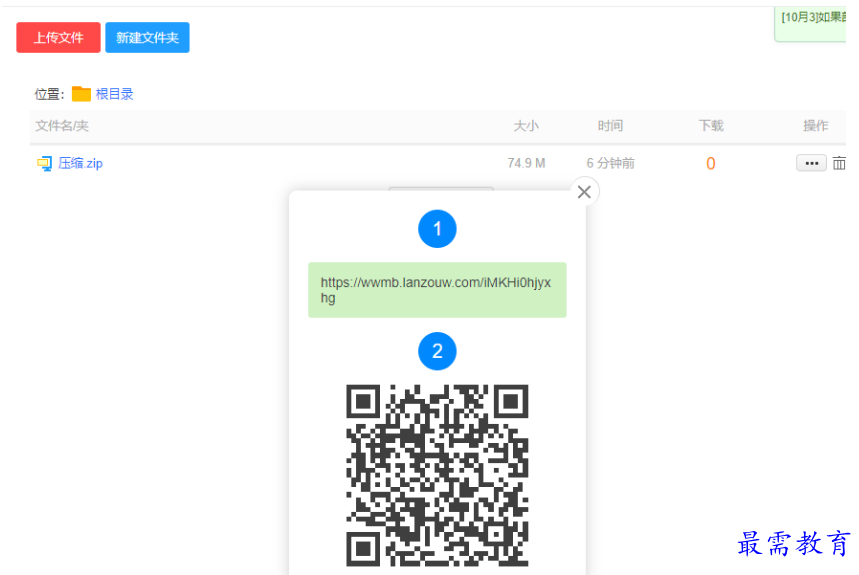Select the lanzouw share link text box
Viewport: 859px width, 575px height.
[437, 290]
